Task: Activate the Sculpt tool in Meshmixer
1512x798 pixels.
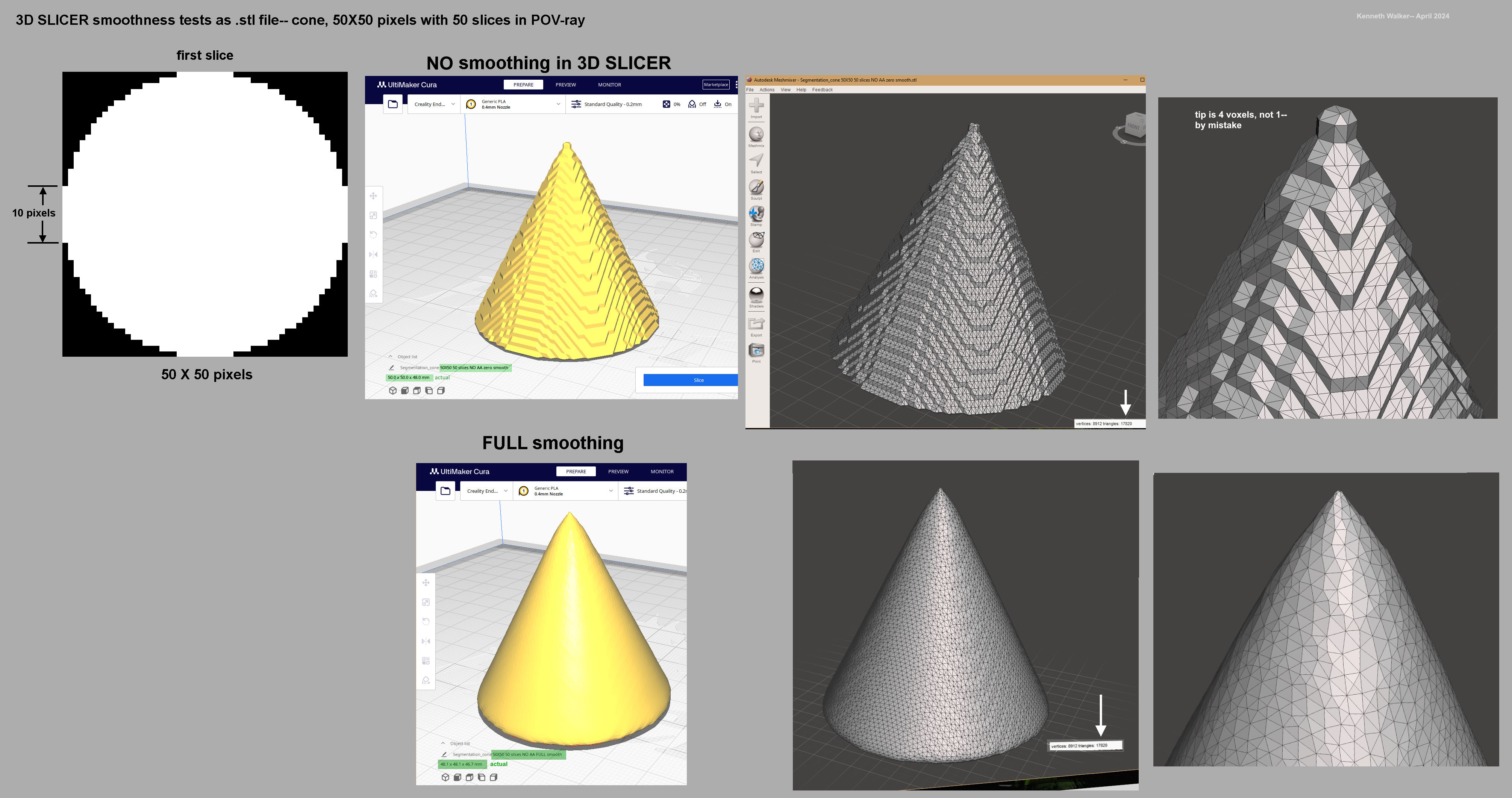Action: 756,189
